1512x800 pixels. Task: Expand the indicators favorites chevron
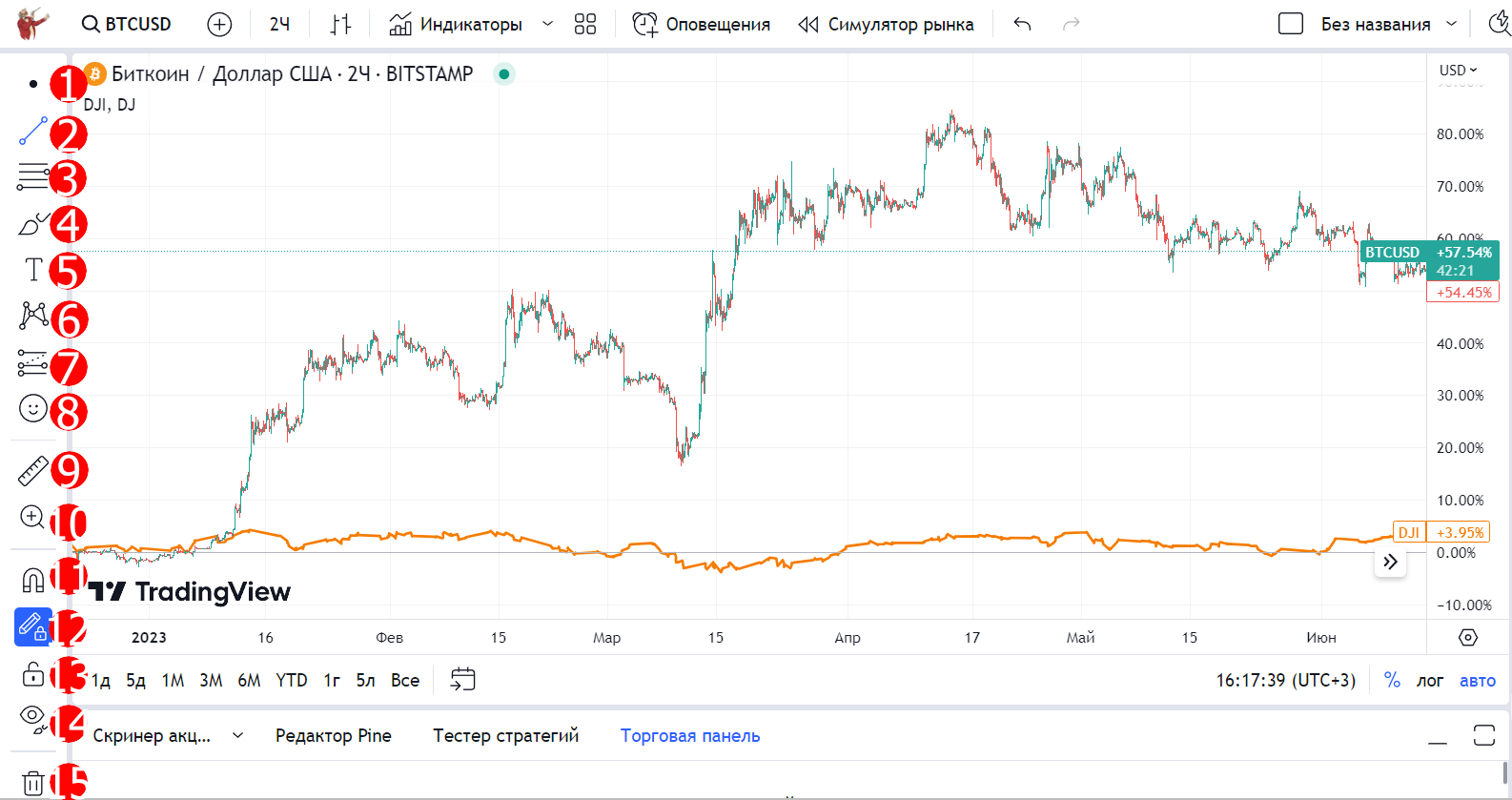(547, 24)
